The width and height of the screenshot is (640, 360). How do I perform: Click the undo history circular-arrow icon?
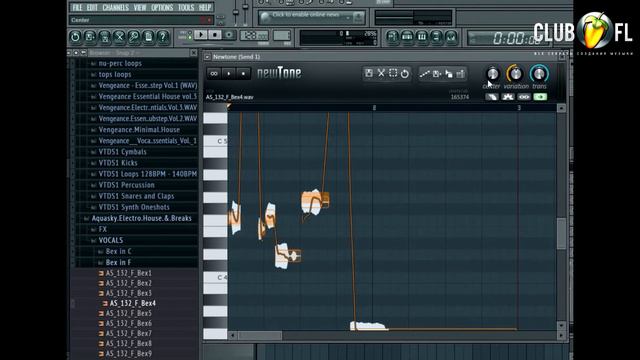pyautogui.click(x=75, y=37)
